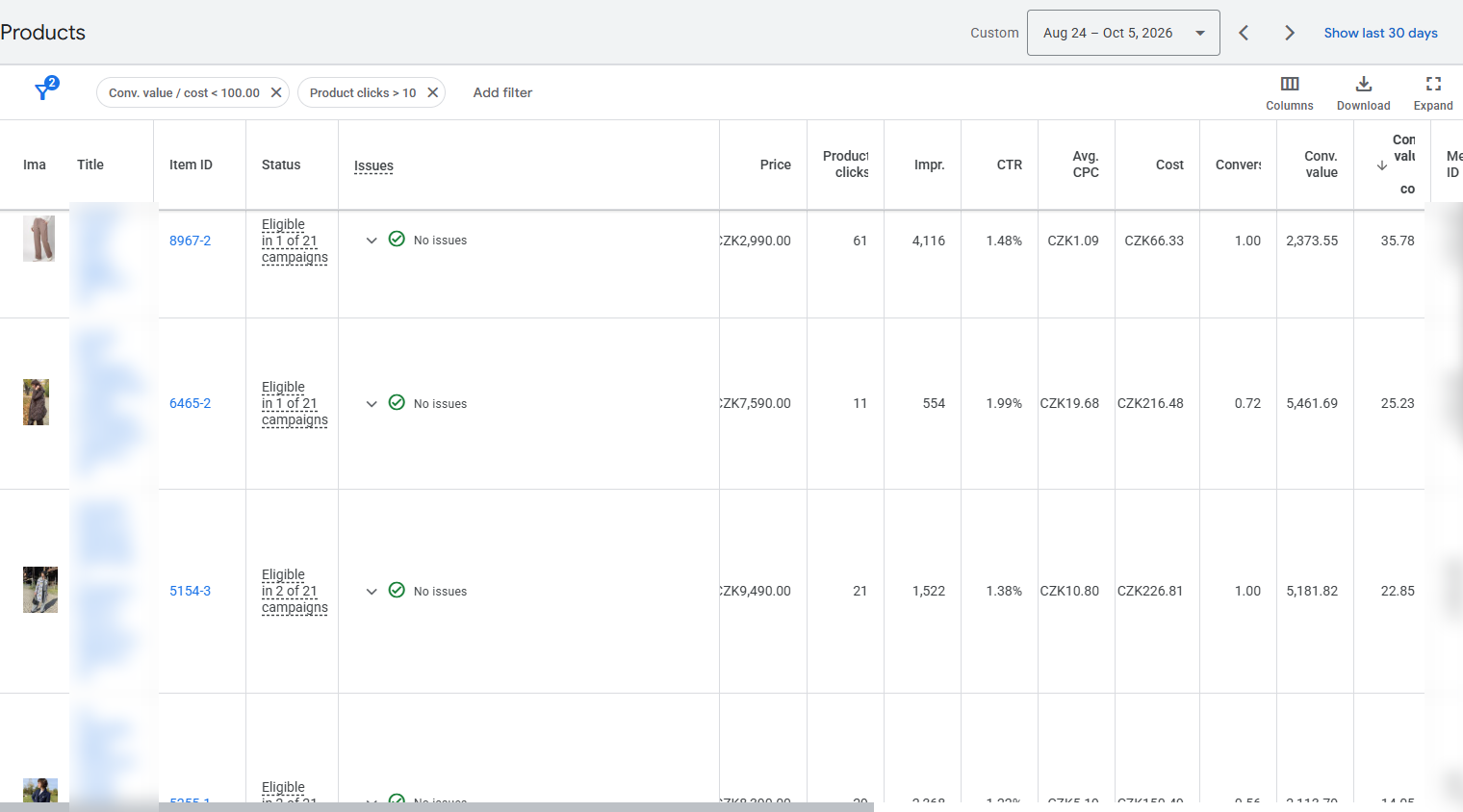Viewport: 1463px width, 812px height.
Task: Expand issues for item 8967-2
Action: [x=372, y=241]
